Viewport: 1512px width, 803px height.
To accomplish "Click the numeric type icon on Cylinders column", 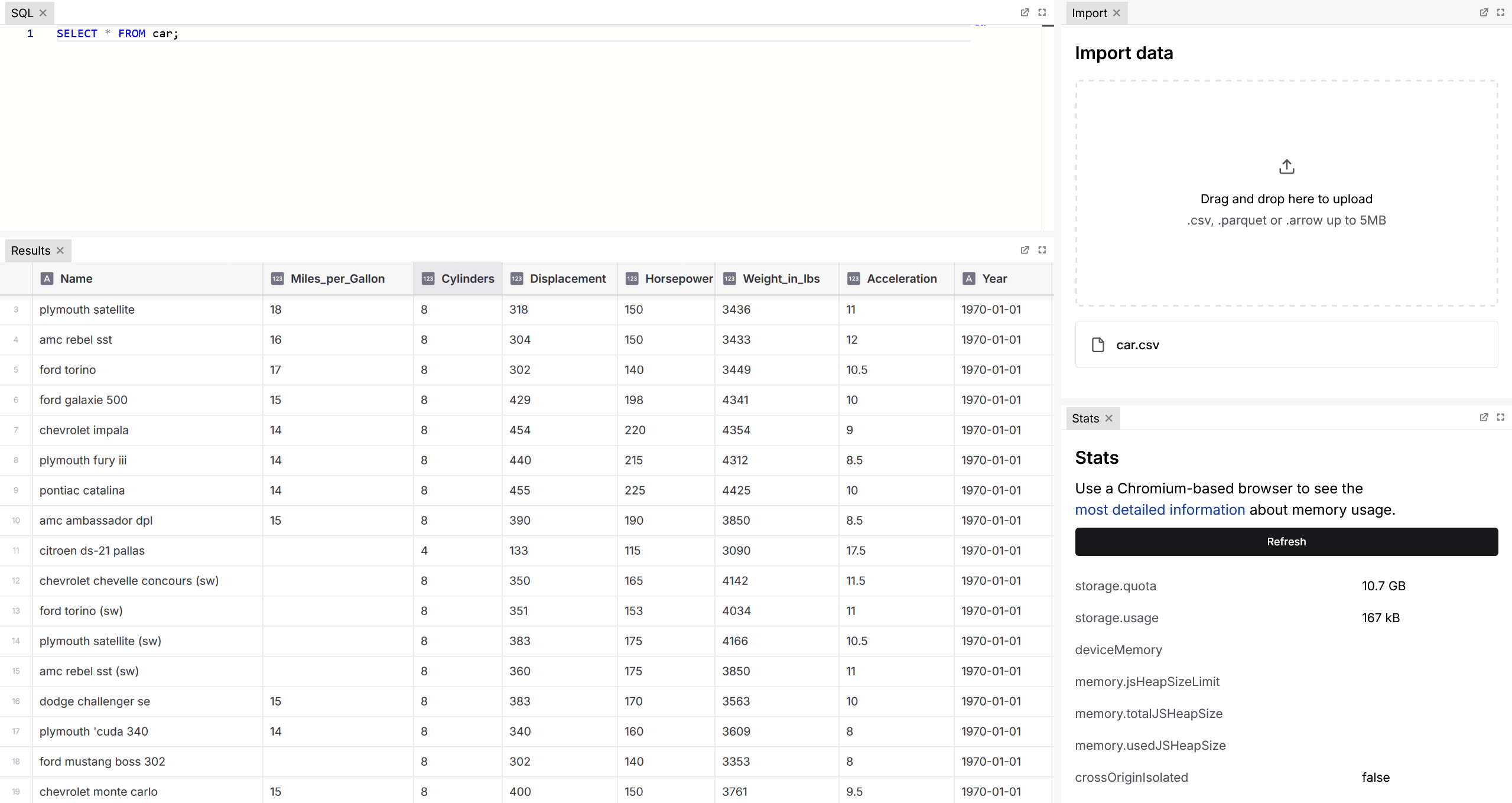I will [429, 278].
